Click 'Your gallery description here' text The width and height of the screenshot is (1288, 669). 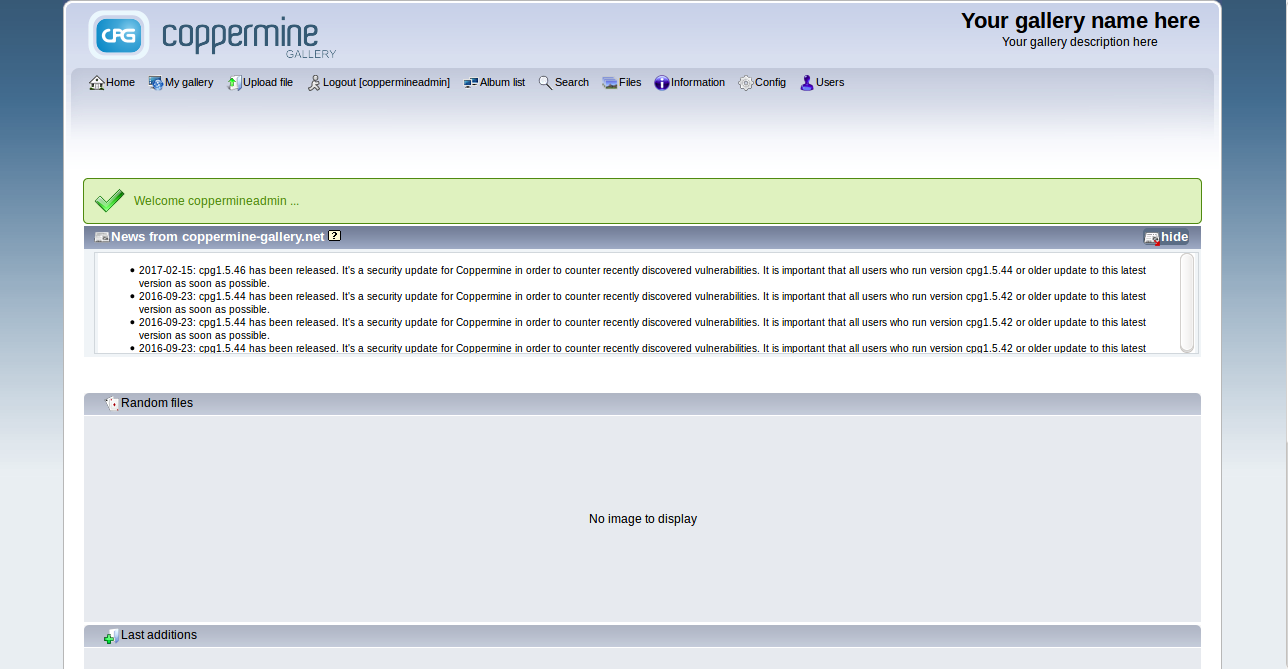1080,42
